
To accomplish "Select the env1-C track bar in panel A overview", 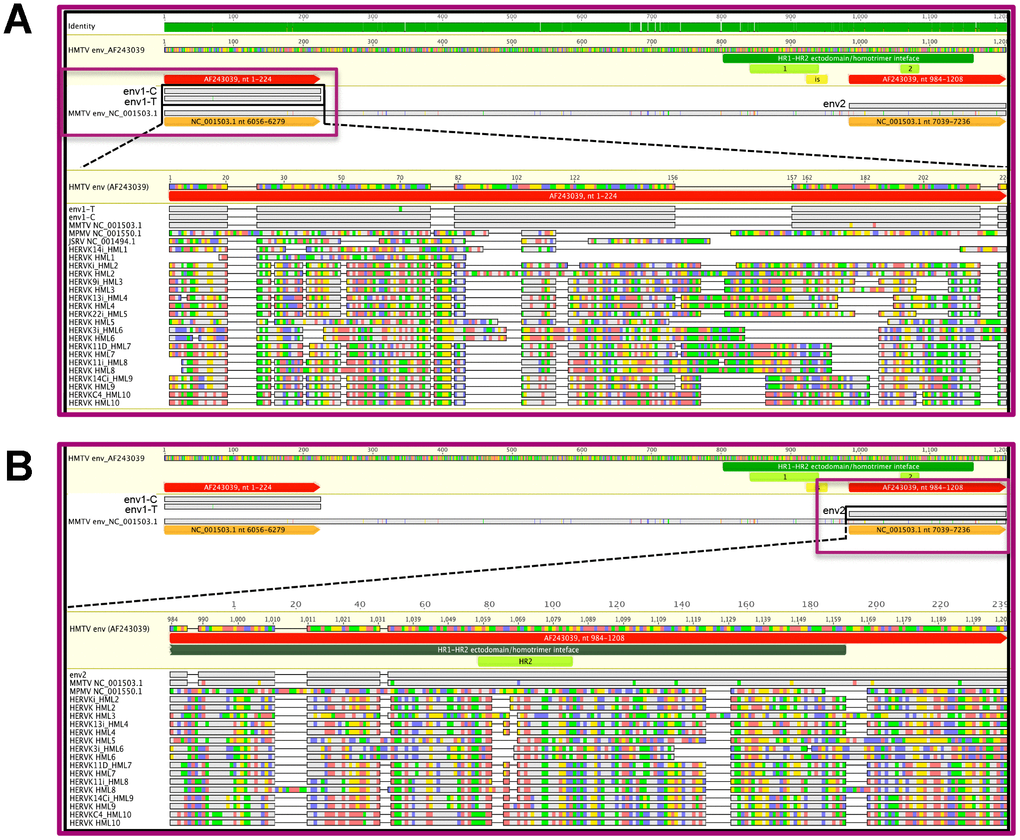I will click(x=241, y=91).
